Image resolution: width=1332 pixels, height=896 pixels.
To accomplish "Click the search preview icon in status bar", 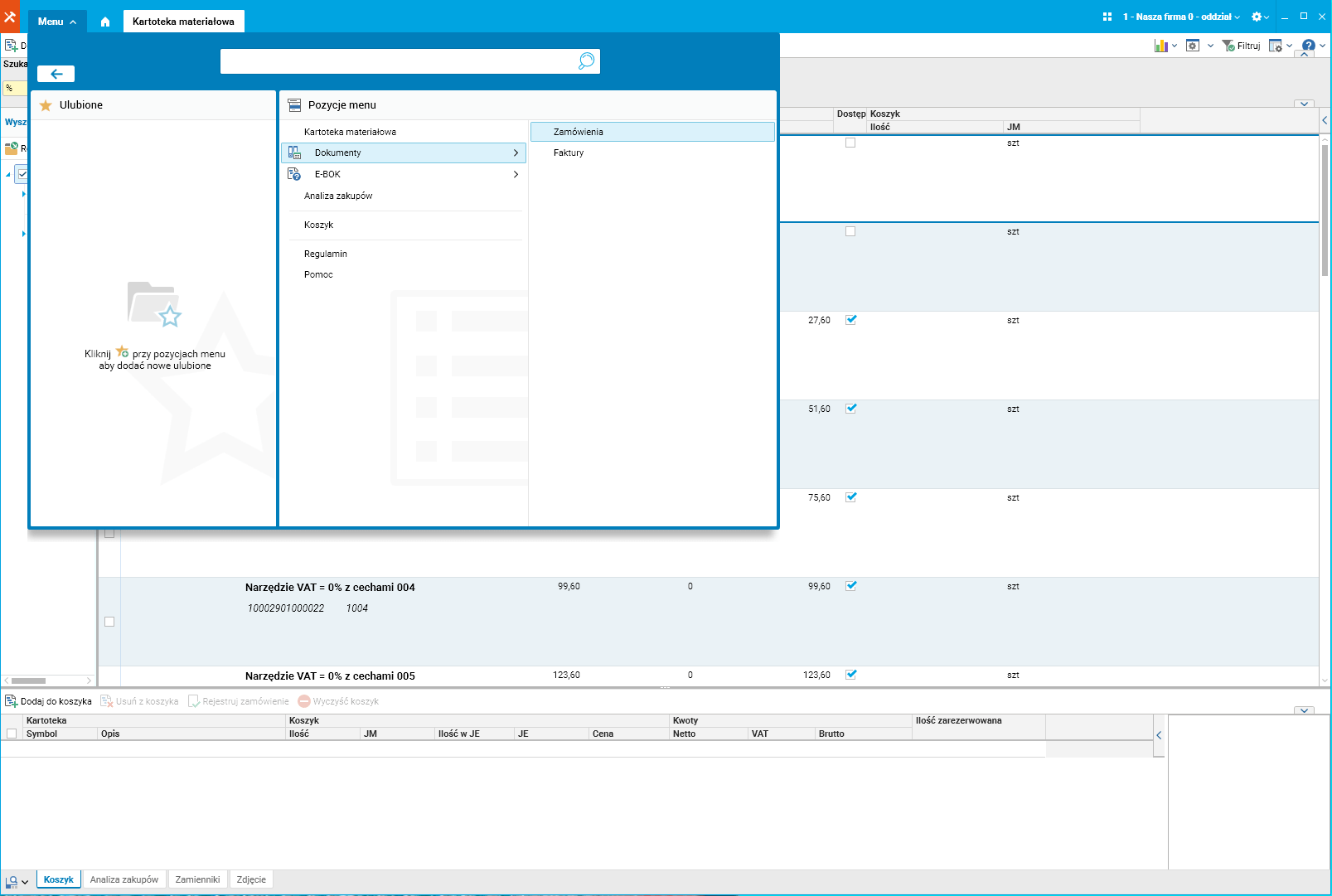I will coord(12,882).
